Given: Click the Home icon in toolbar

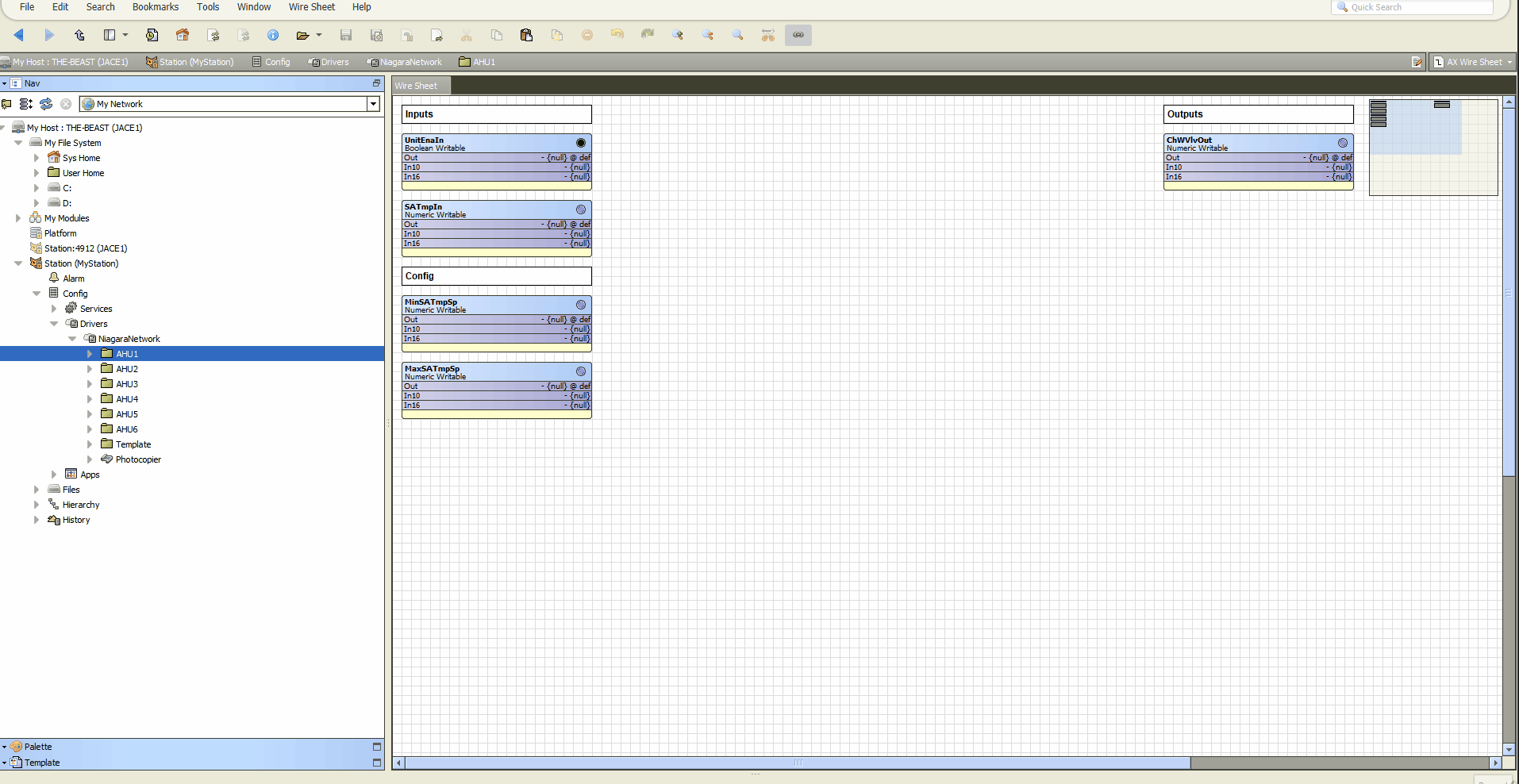Looking at the screenshot, I should pos(183,35).
